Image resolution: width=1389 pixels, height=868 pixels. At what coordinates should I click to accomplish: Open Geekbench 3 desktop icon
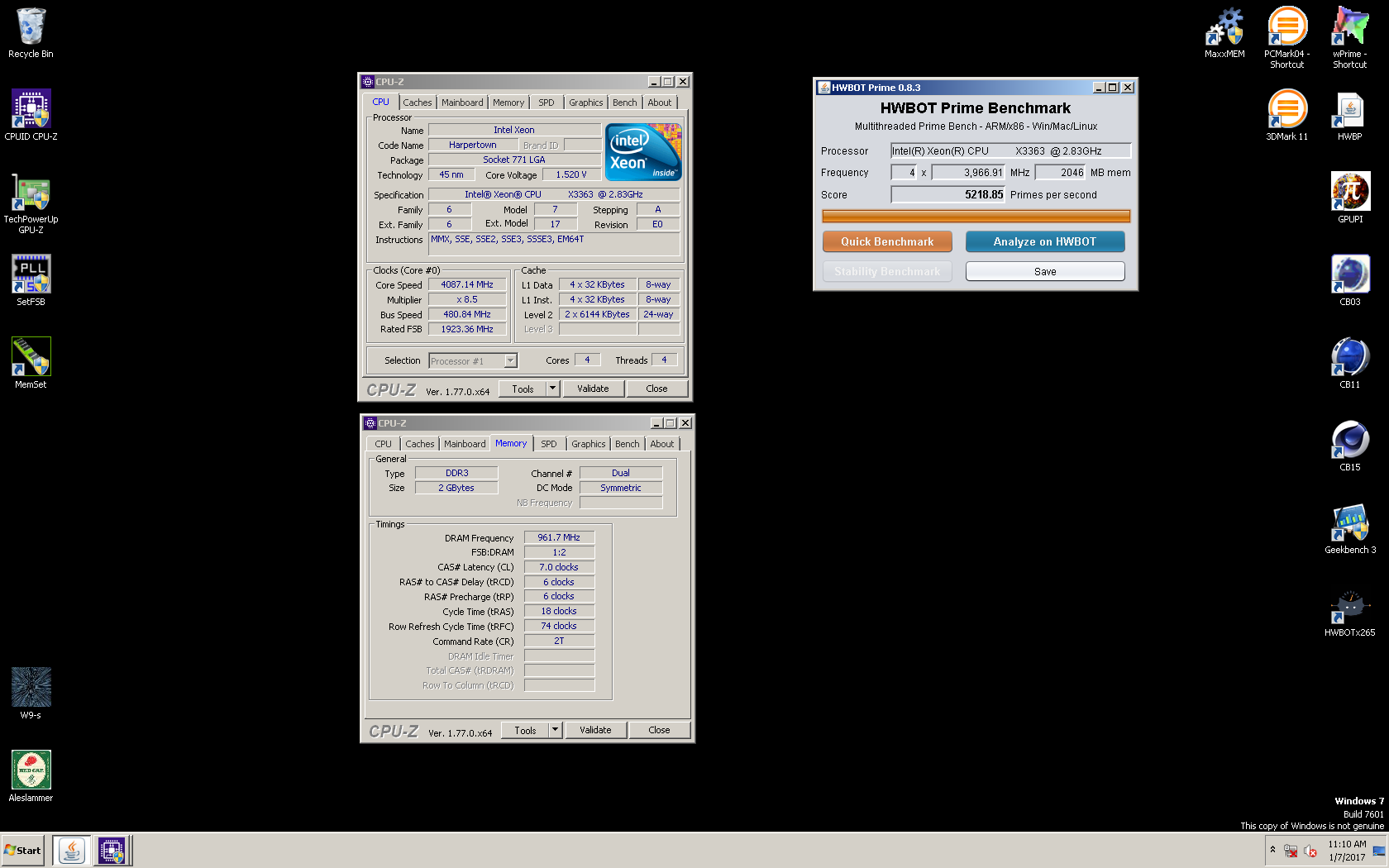point(1350,528)
